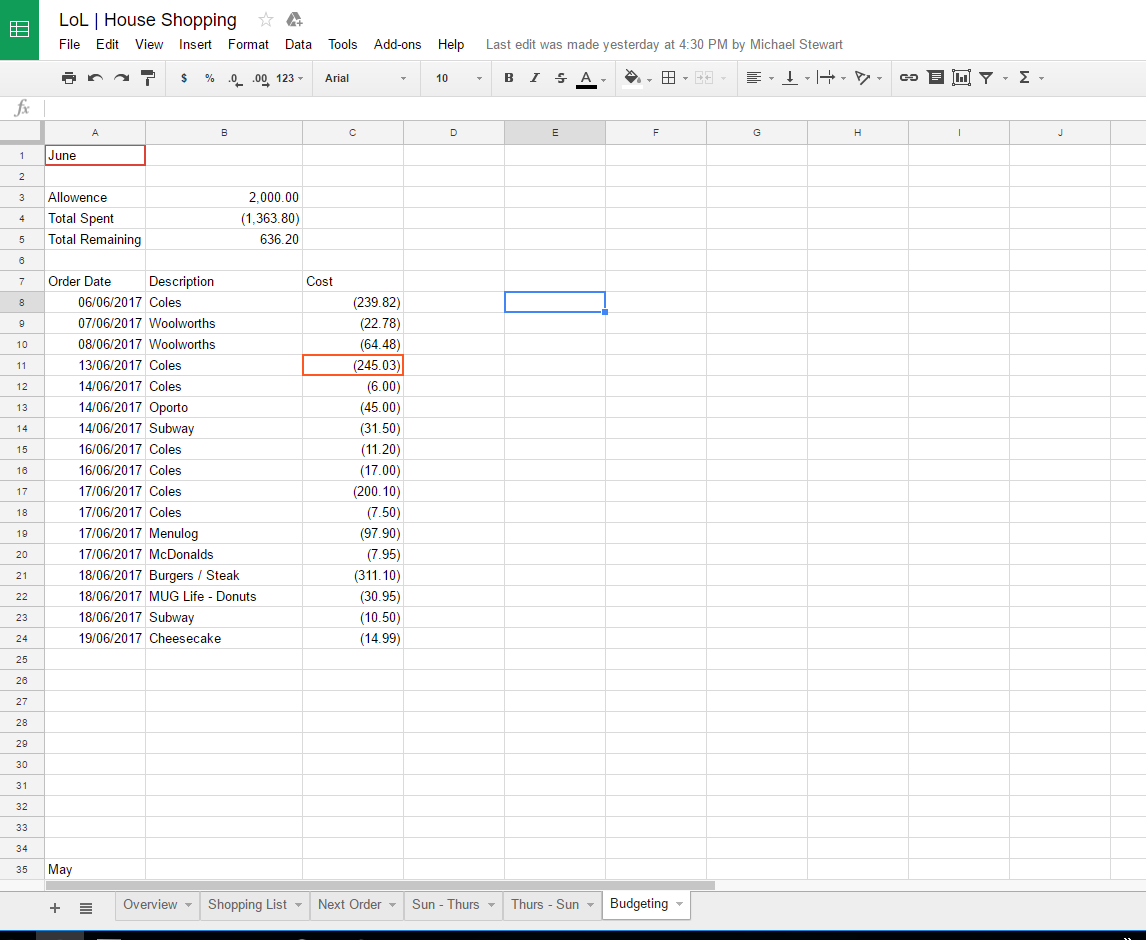The width and height of the screenshot is (1146, 940).
Task: Open the font size dropdown
Action: click(x=458, y=78)
